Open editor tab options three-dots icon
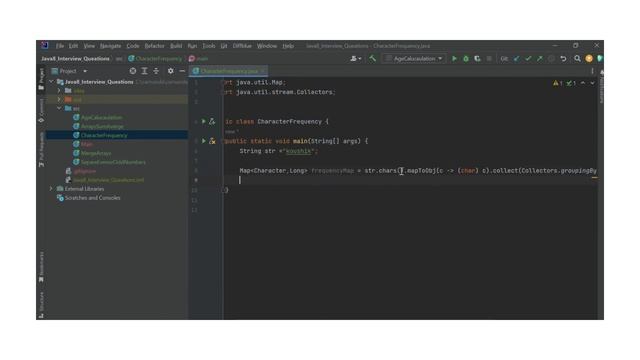640x360 pixels. 592,71
